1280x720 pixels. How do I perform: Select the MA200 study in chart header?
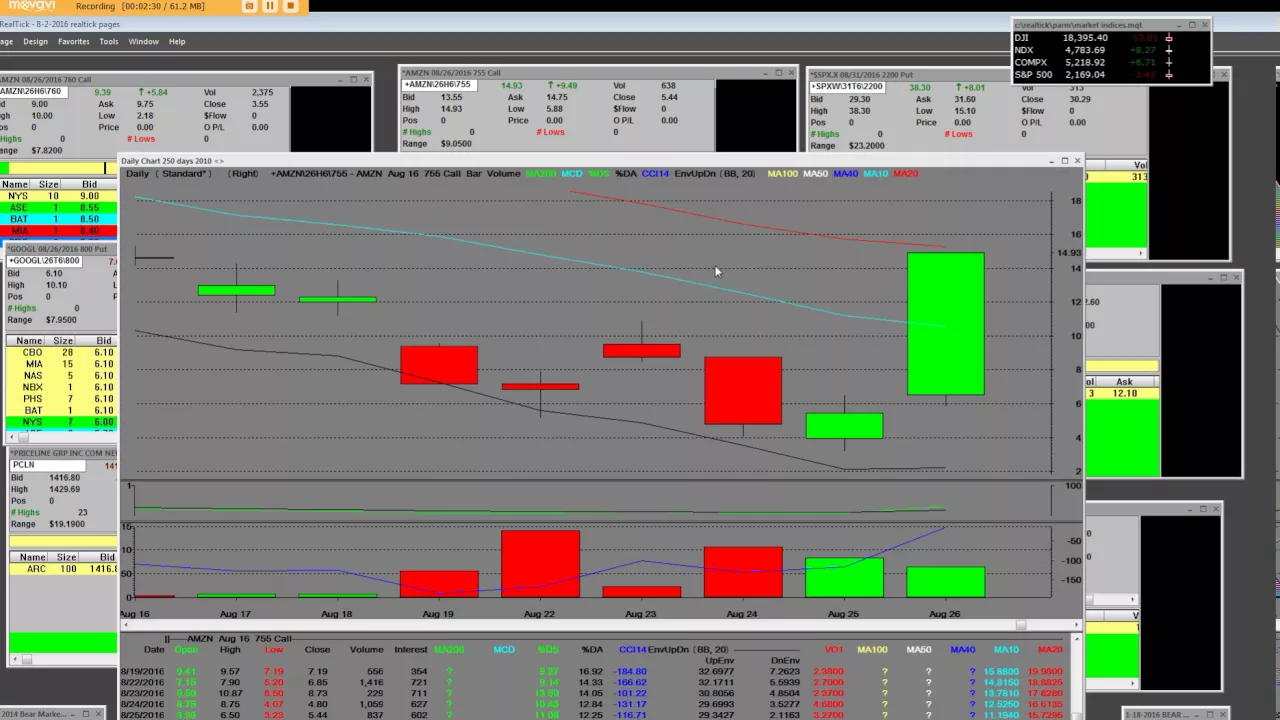coord(540,174)
